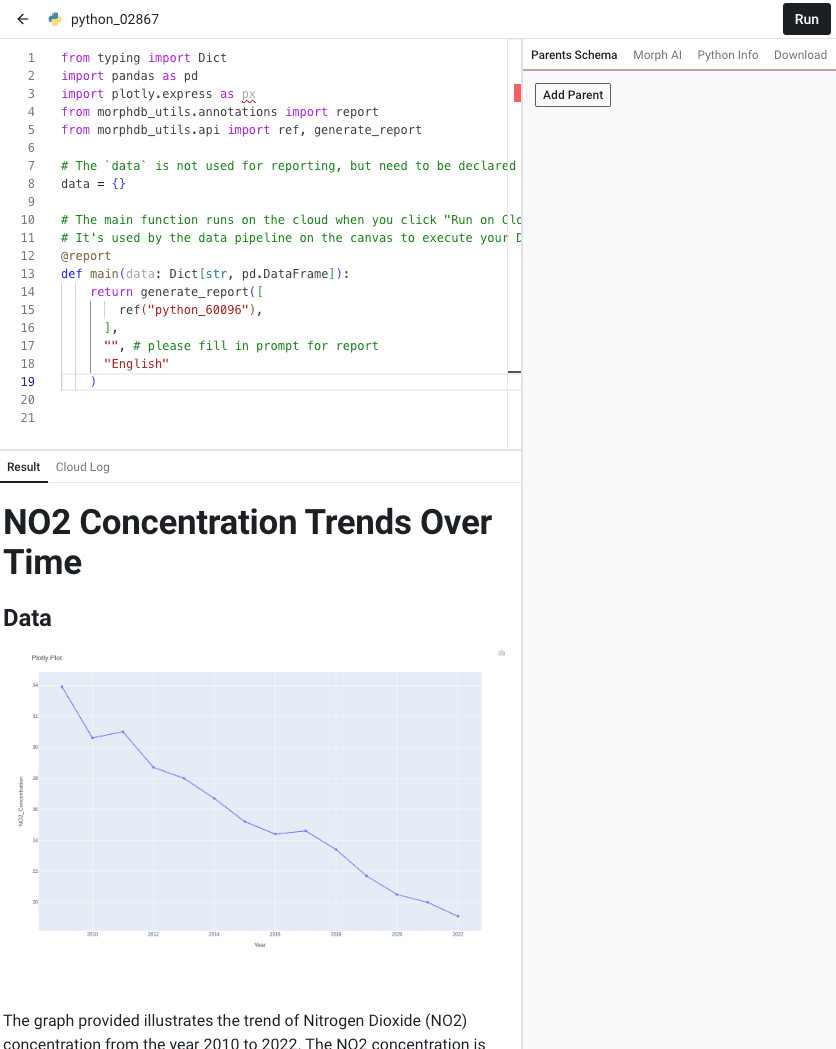Switch to the Parents Schema tab
Image resolution: width=836 pixels, height=1049 pixels.
[x=574, y=55]
